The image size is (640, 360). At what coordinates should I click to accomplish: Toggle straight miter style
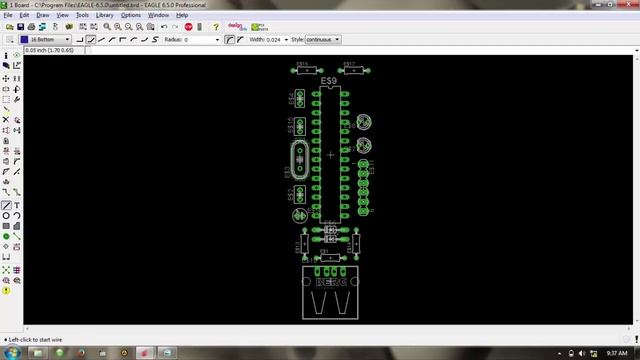tap(240, 40)
